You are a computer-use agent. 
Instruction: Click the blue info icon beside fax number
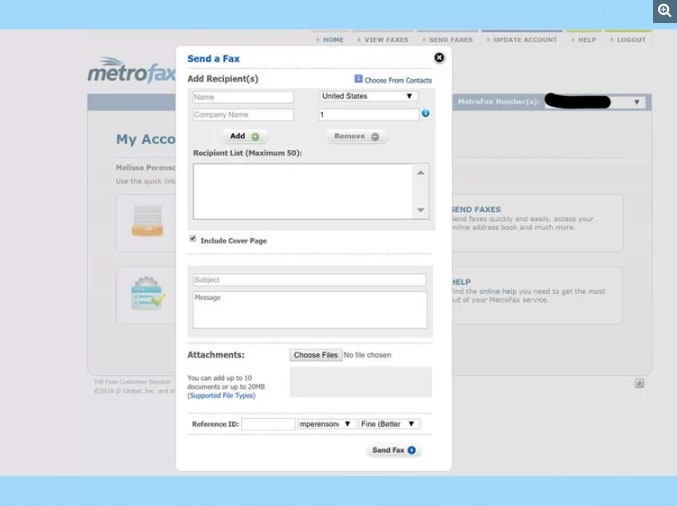pos(425,114)
